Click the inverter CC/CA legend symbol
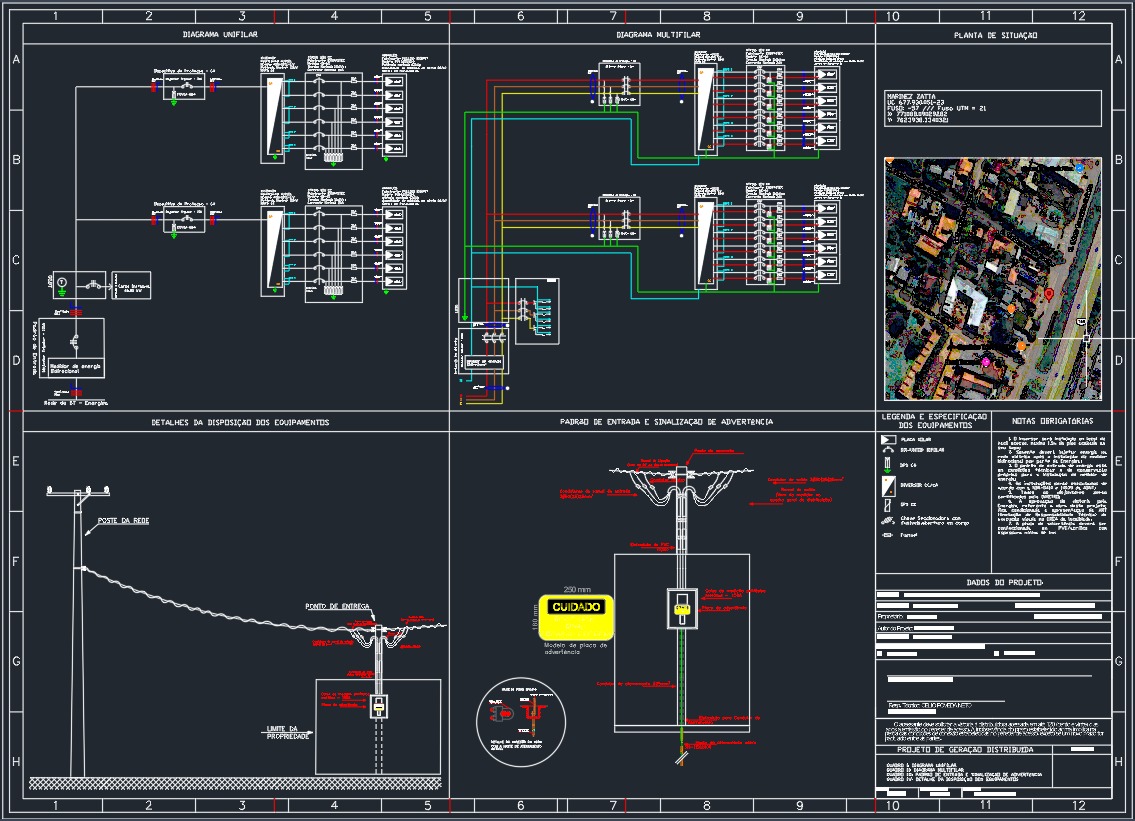This screenshot has width=1135, height=821. pos(888,485)
